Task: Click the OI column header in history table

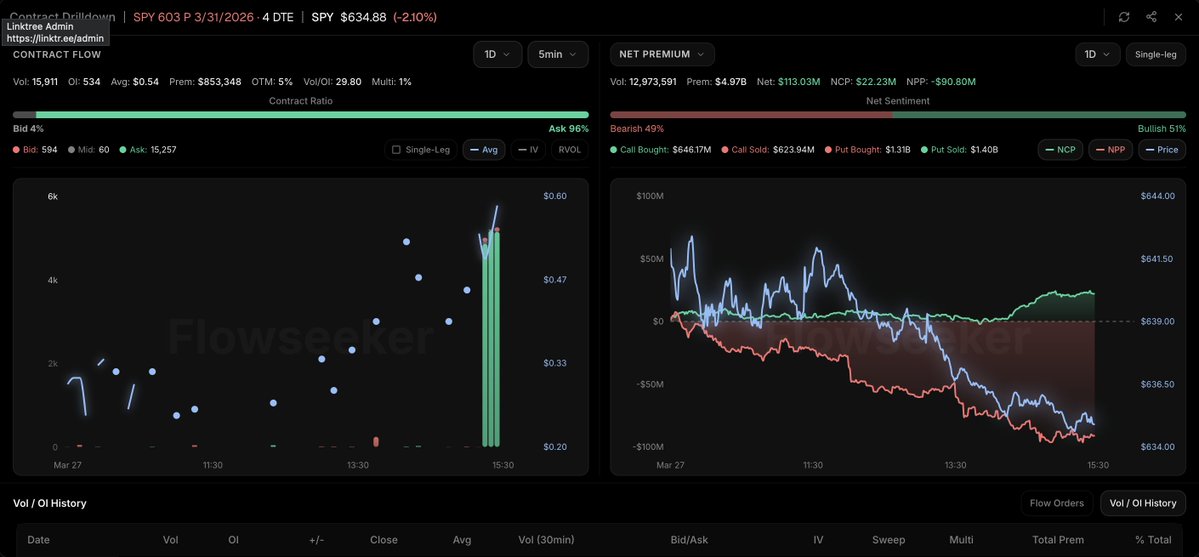Action: point(233,540)
